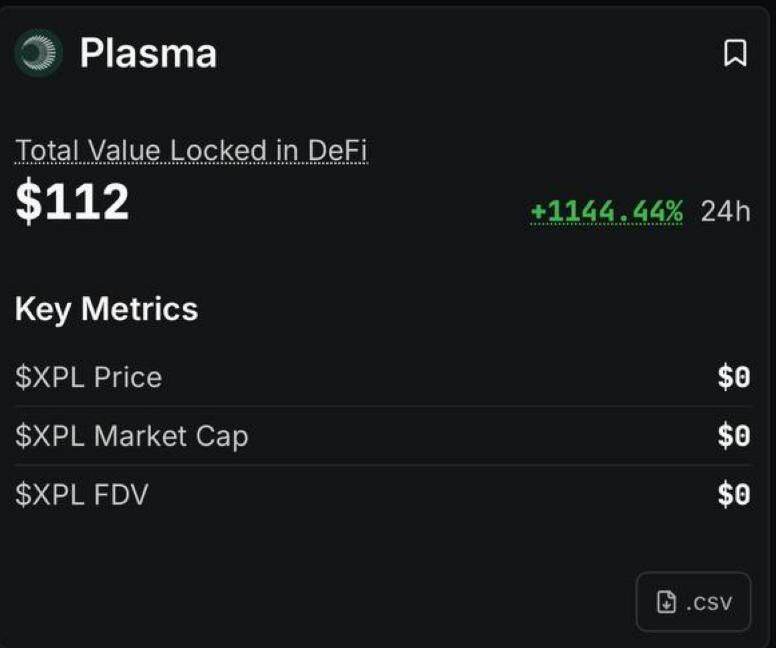Click the $XPL Market Cap $0 value
This screenshot has height=648, width=776.
point(734,436)
